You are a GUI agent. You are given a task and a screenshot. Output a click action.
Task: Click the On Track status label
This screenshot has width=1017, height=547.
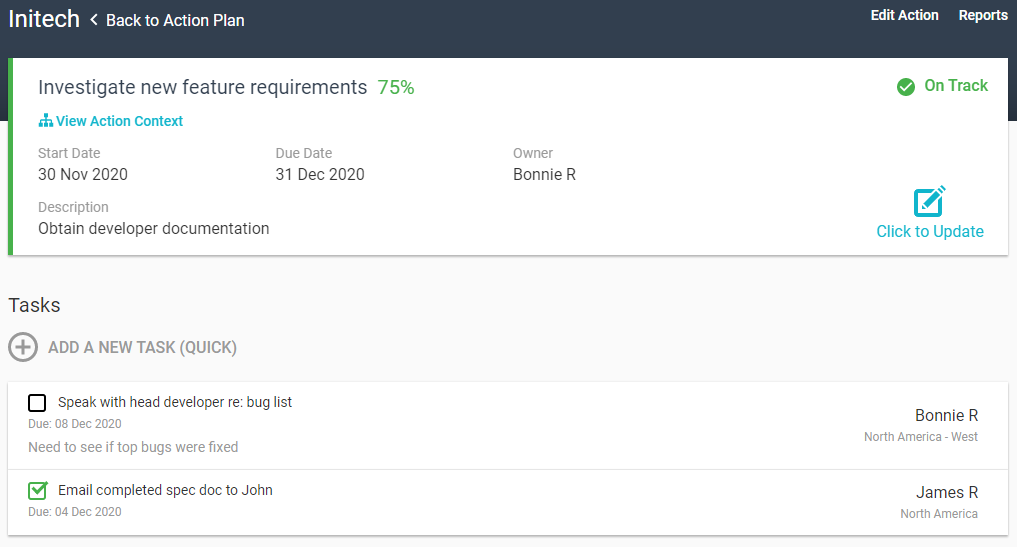coord(956,86)
